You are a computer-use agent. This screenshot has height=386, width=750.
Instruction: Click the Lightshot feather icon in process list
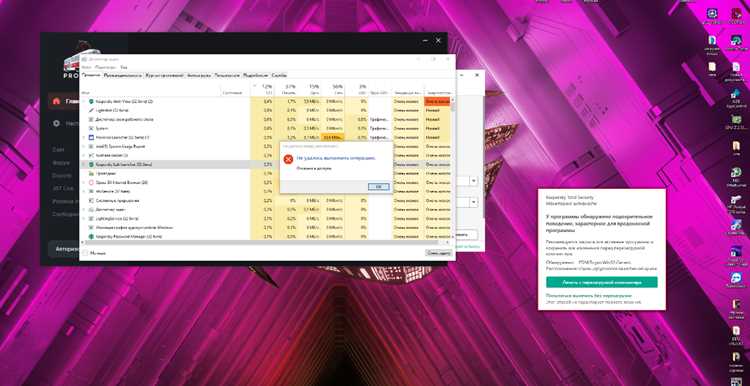click(x=91, y=110)
